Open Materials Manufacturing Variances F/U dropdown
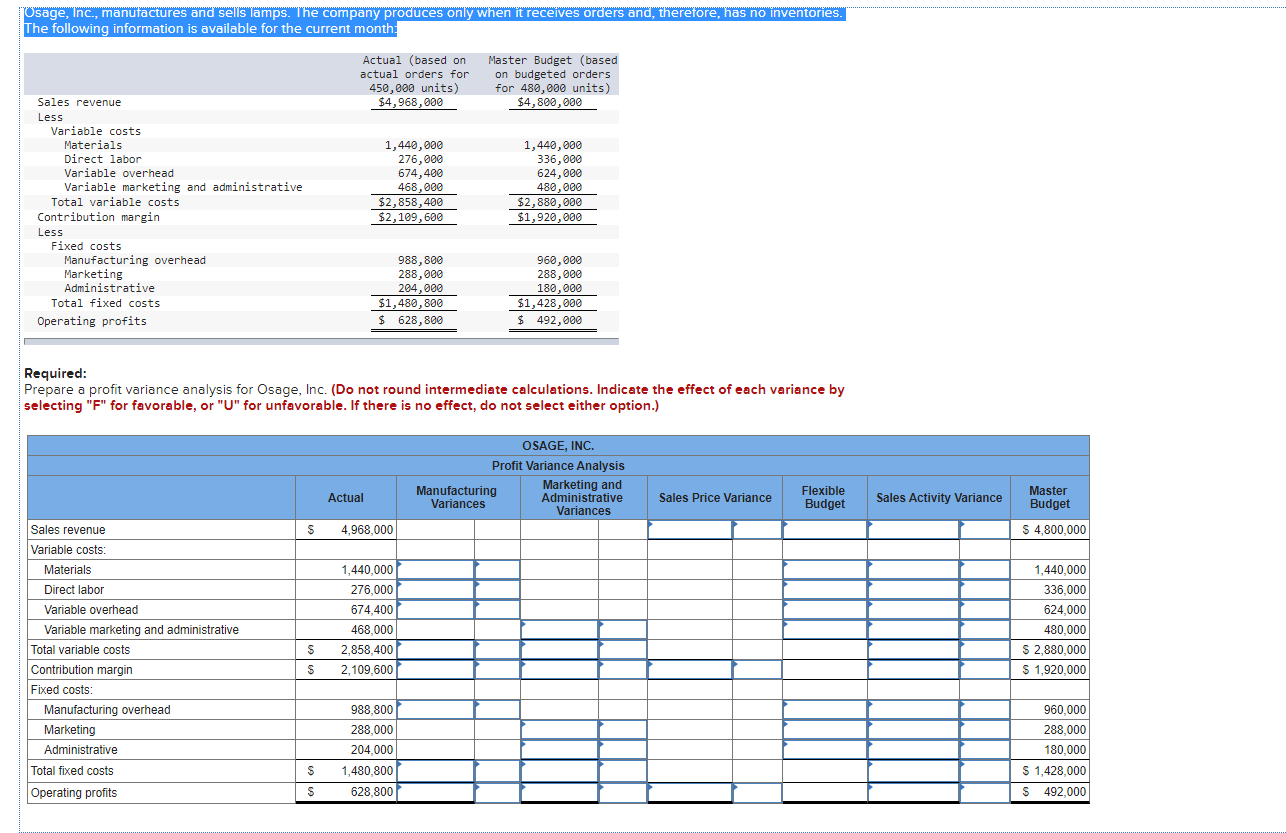1286x833 pixels. point(497,570)
